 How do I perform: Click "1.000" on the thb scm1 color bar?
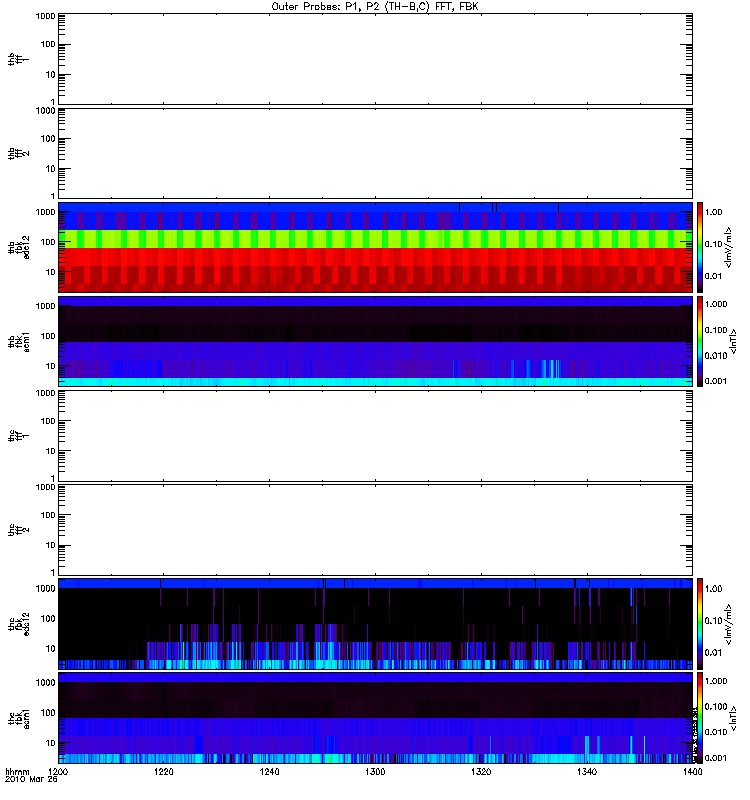click(716, 304)
